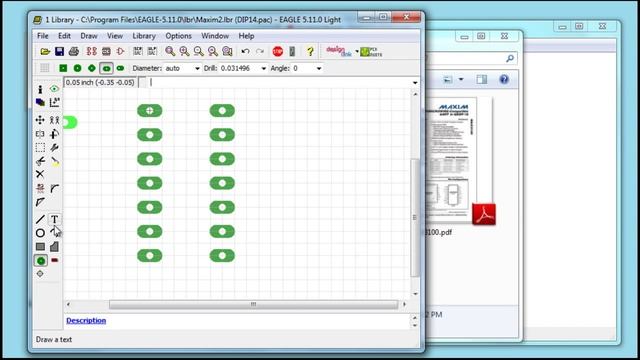The image size is (640, 360).
Task: Click the Execute Script icon
Action: pyautogui.click(x=138, y=51)
